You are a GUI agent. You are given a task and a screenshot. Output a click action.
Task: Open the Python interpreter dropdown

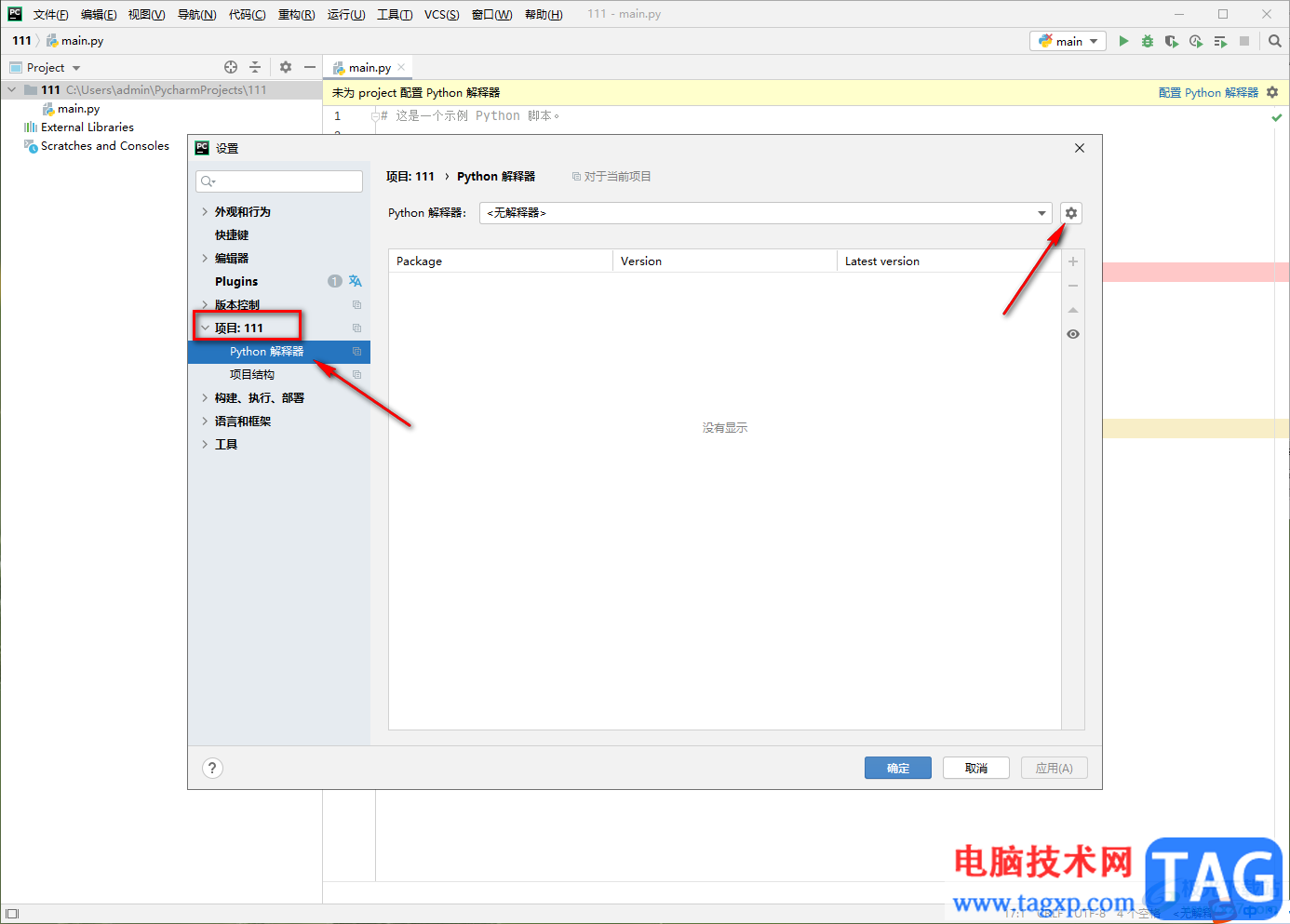pos(765,213)
